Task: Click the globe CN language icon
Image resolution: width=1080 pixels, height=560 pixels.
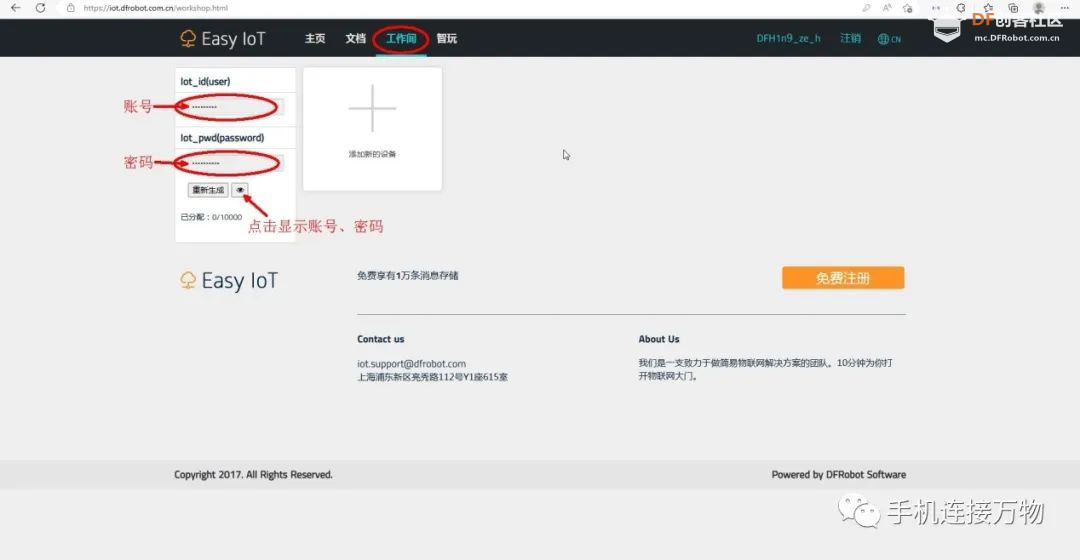Action: pos(889,39)
